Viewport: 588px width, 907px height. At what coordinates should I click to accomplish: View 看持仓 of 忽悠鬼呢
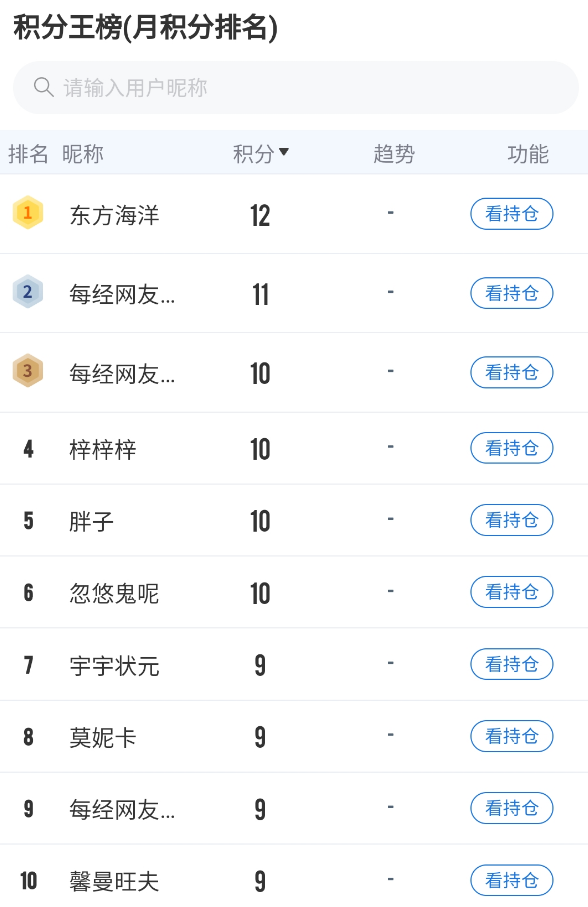point(512,592)
